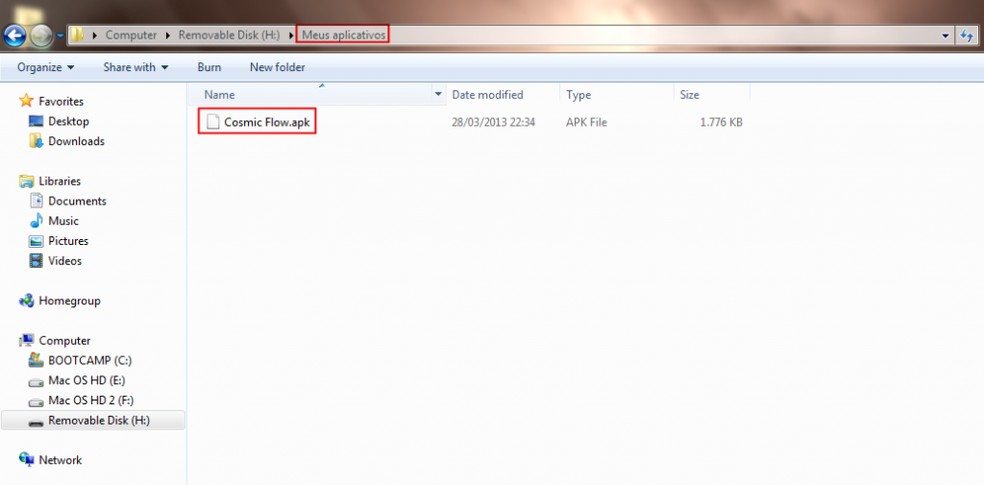Click the Cosmic Flow.apk file icon
The height and width of the screenshot is (485, 984).
point(213,122)
